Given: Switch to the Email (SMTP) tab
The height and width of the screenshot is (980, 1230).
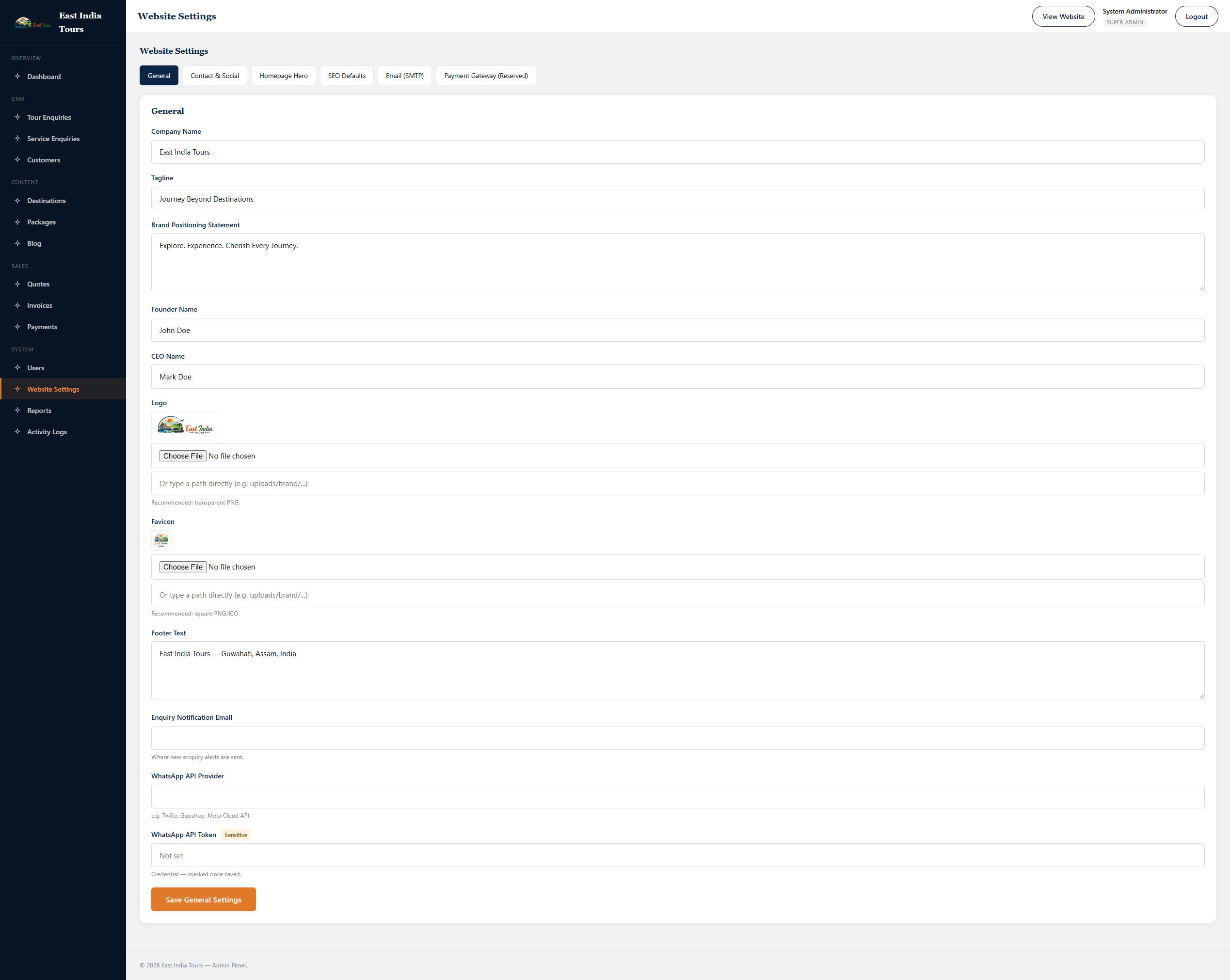Looking at the screenshot, I should pos(404,76).
